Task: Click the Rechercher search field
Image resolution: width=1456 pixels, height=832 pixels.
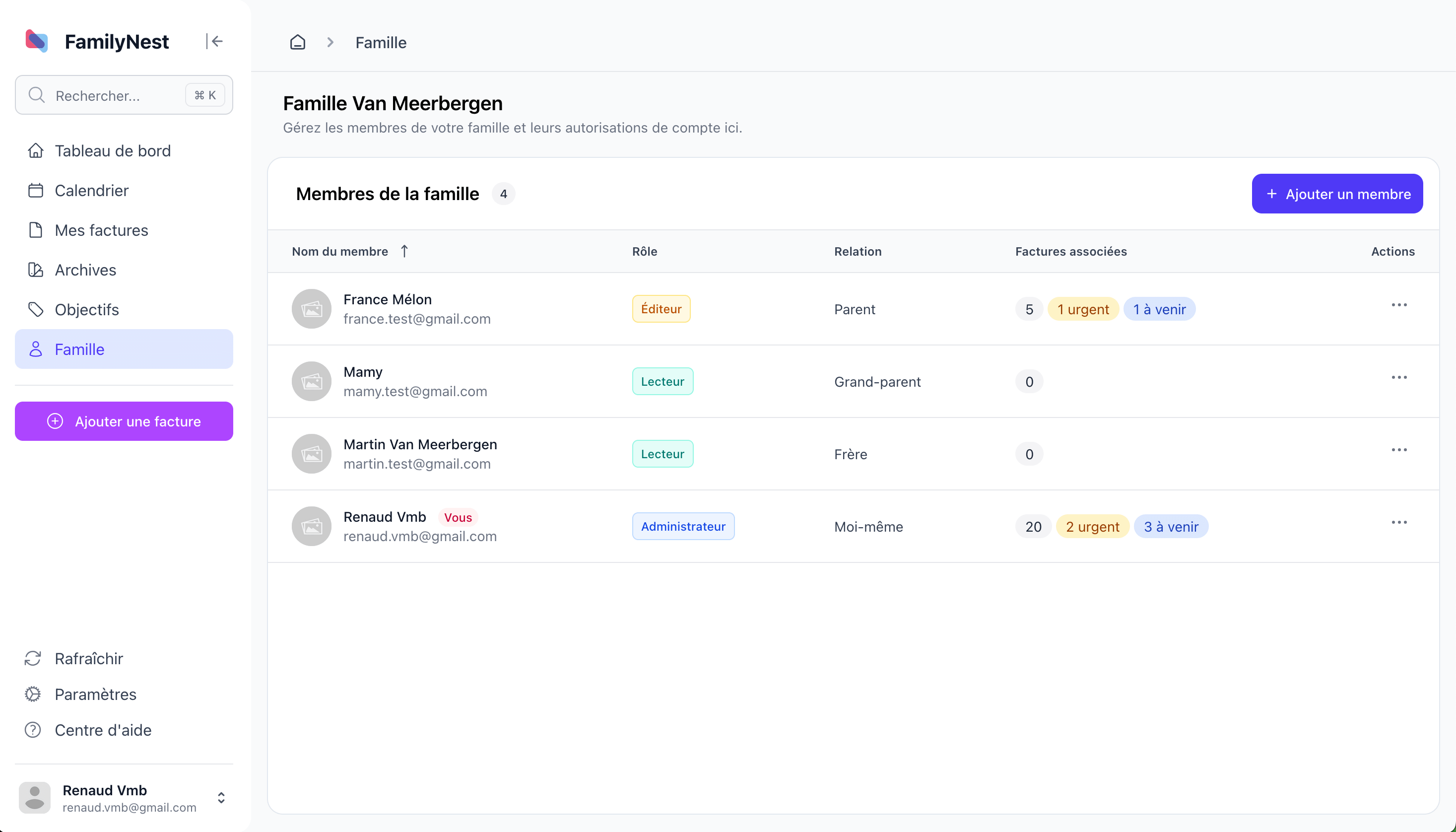Action: [x=114, y=95]
